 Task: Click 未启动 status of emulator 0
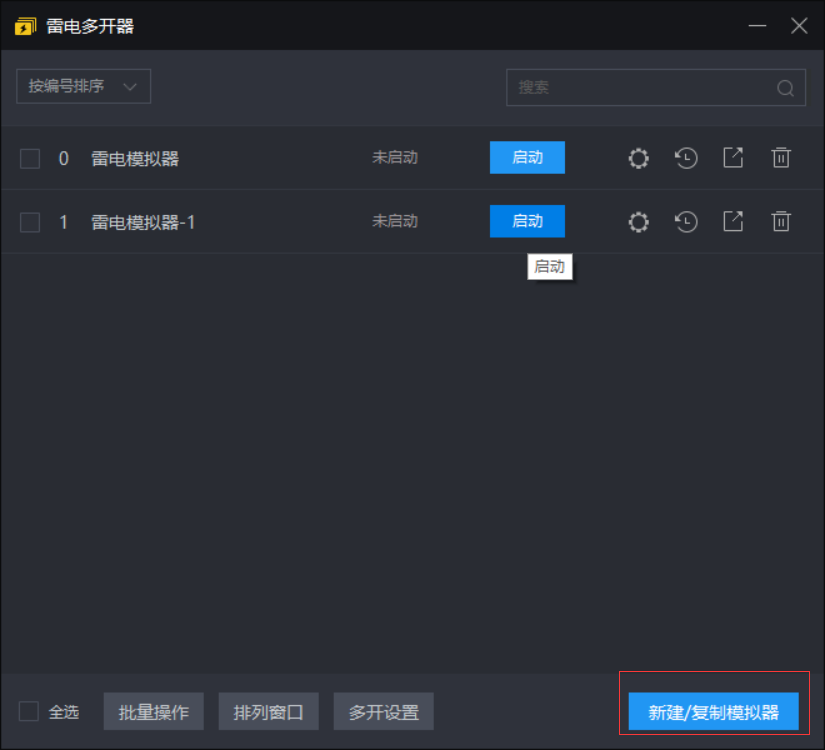pyautogui.click(x=395, y=157)
